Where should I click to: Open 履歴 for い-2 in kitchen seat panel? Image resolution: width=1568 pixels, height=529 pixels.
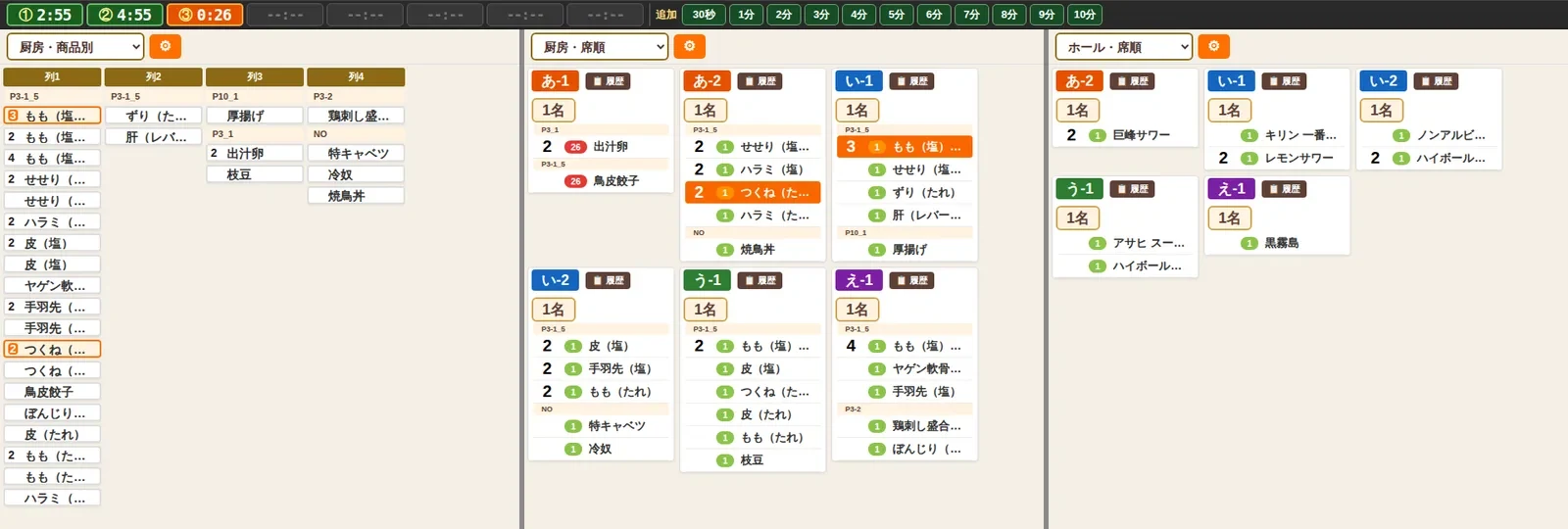pos(608,280)
